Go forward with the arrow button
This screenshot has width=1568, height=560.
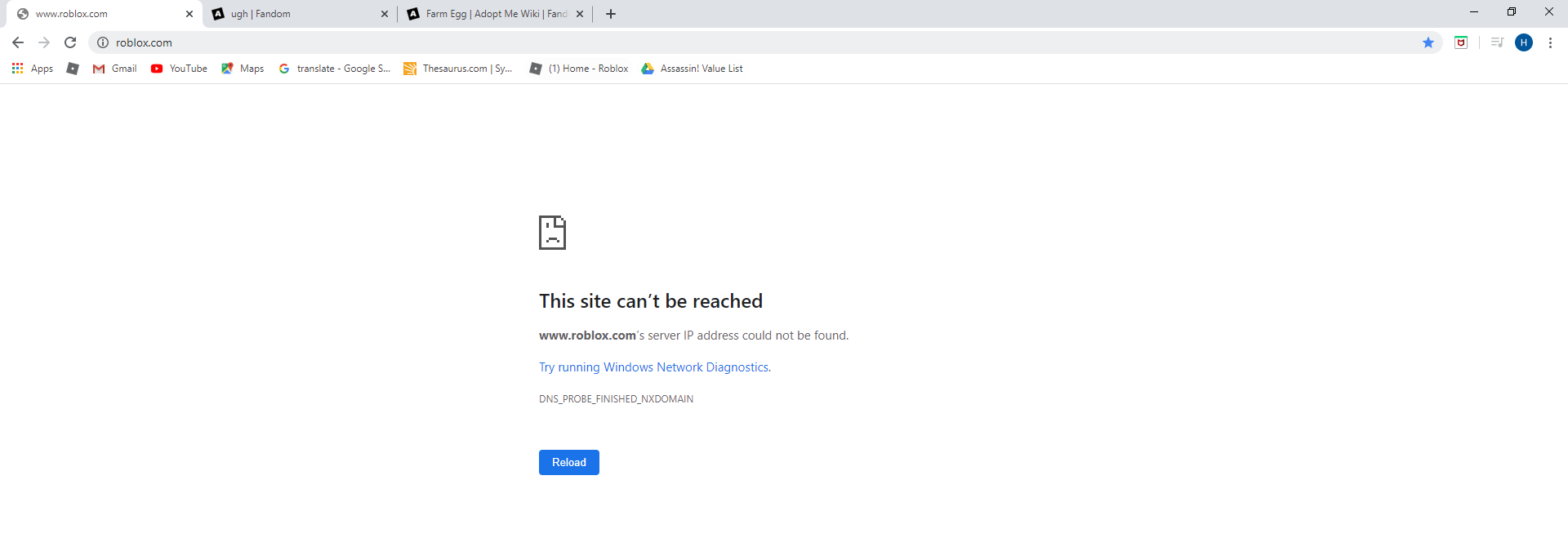coord(44,42)
